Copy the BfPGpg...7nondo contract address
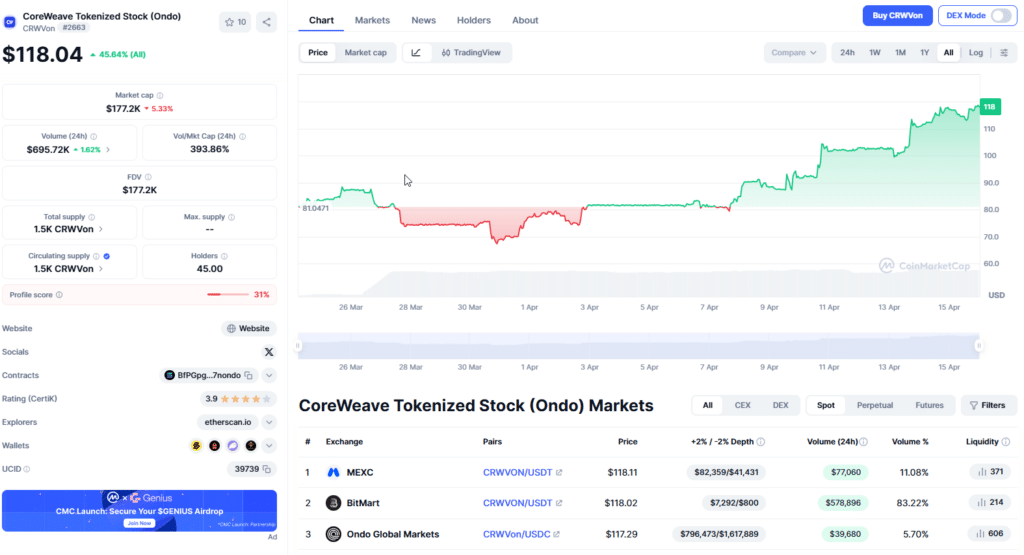The width and height of the screenshot is (1024, 555). tap(249, 375)
